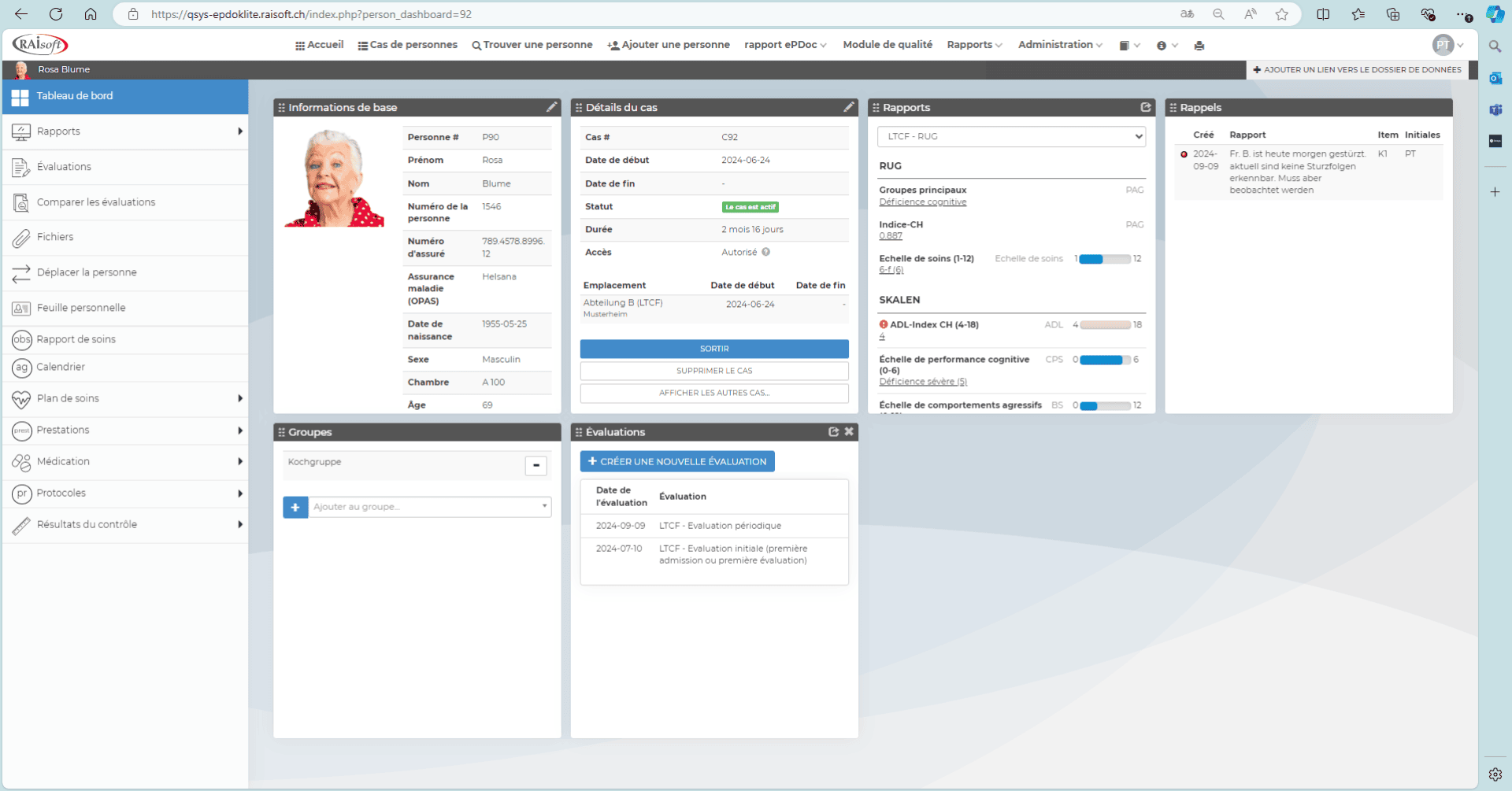Click Rosa Blume's profile photo
The width and height of the screenshot is (1512, 791).
(x=334, y=179)
